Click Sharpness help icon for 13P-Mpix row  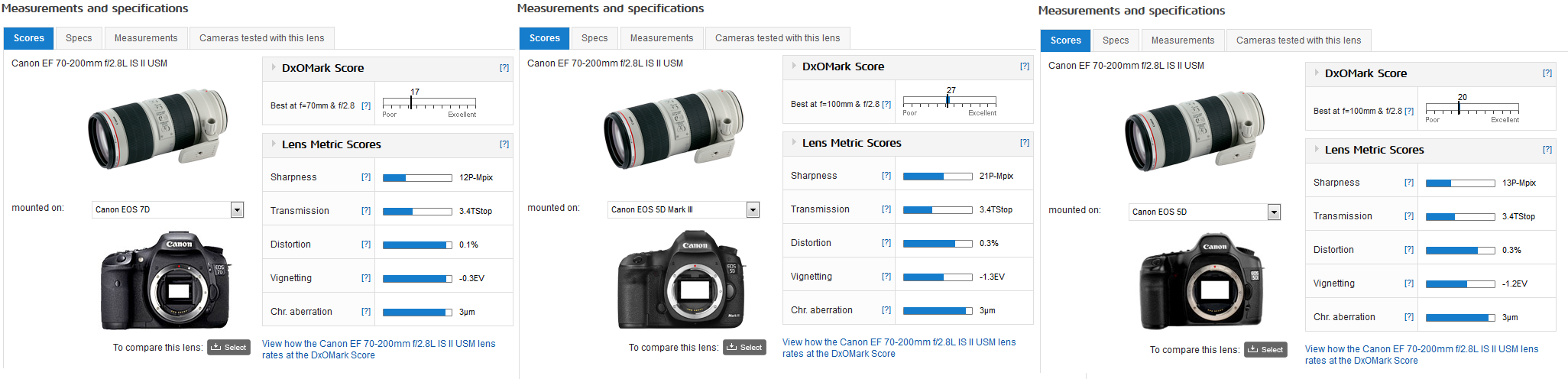tap(1409, 183)
